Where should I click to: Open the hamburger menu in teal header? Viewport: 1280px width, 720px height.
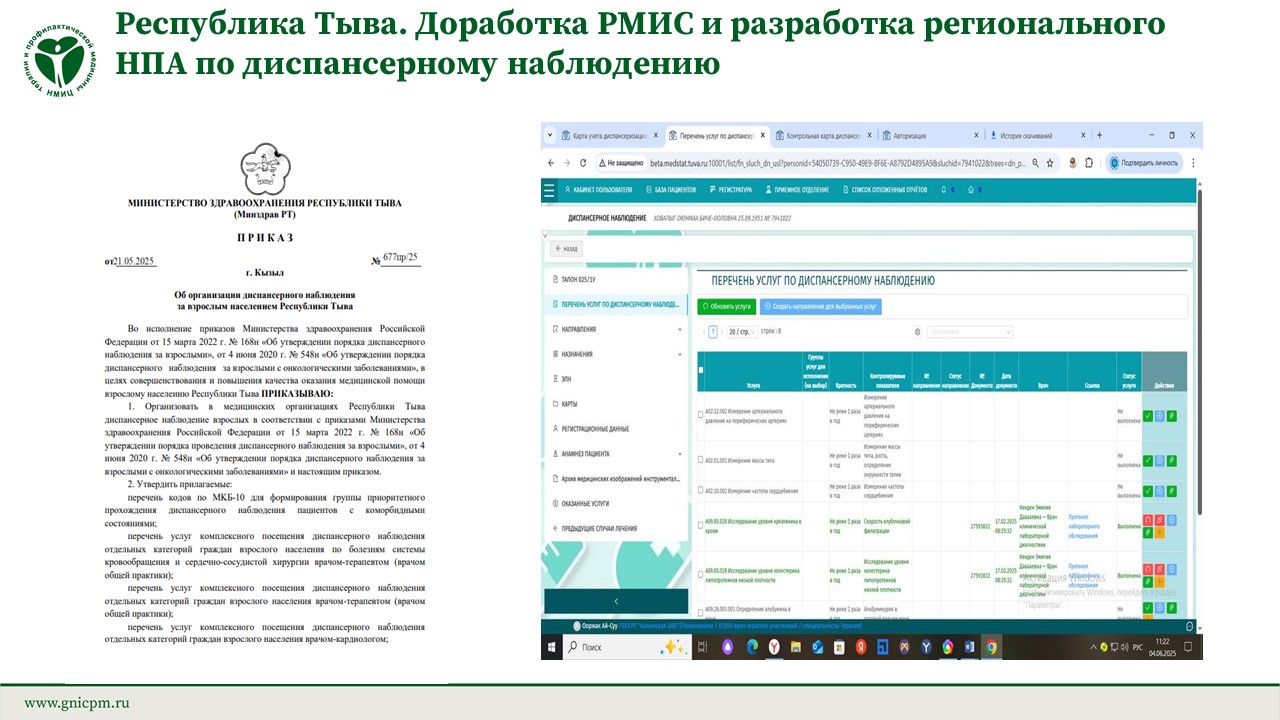click(x=549, y=190)
